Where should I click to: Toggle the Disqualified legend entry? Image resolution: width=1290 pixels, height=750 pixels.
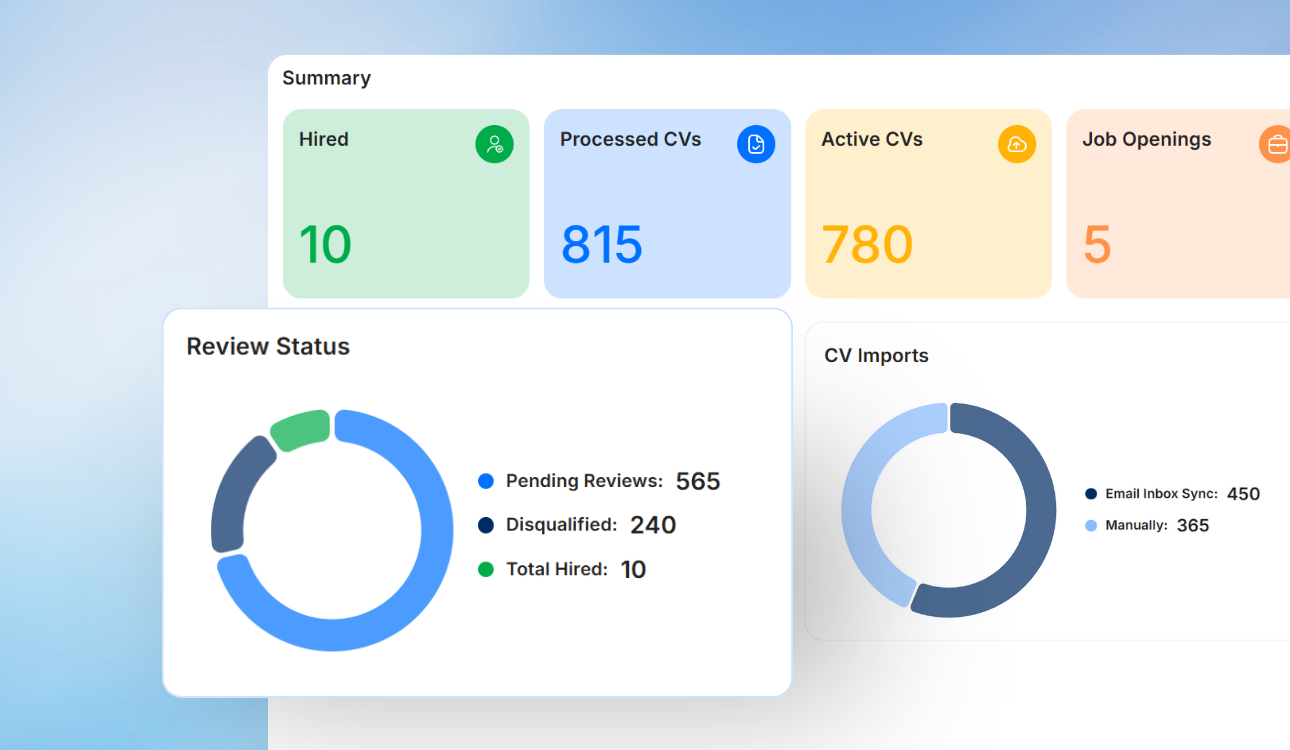pos(580,525)
